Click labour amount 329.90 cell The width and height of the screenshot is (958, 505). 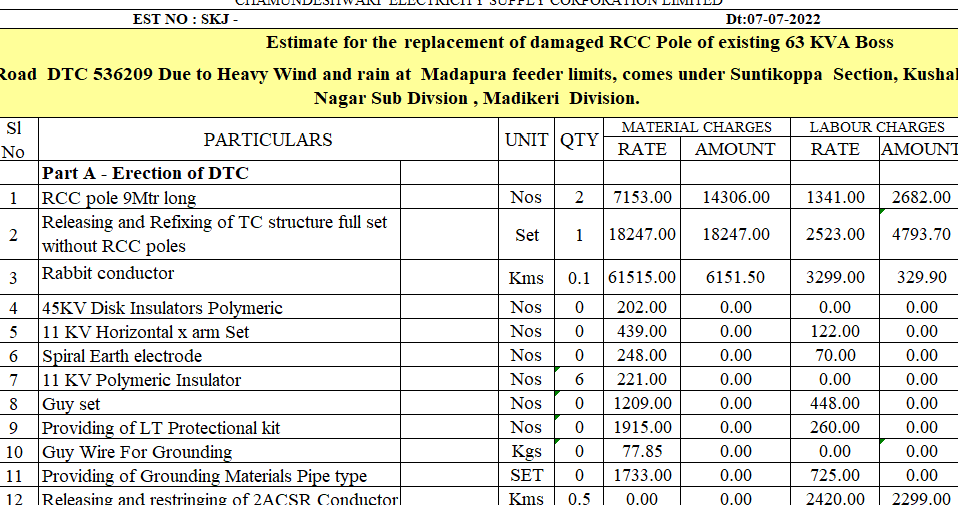pos(920,277)
